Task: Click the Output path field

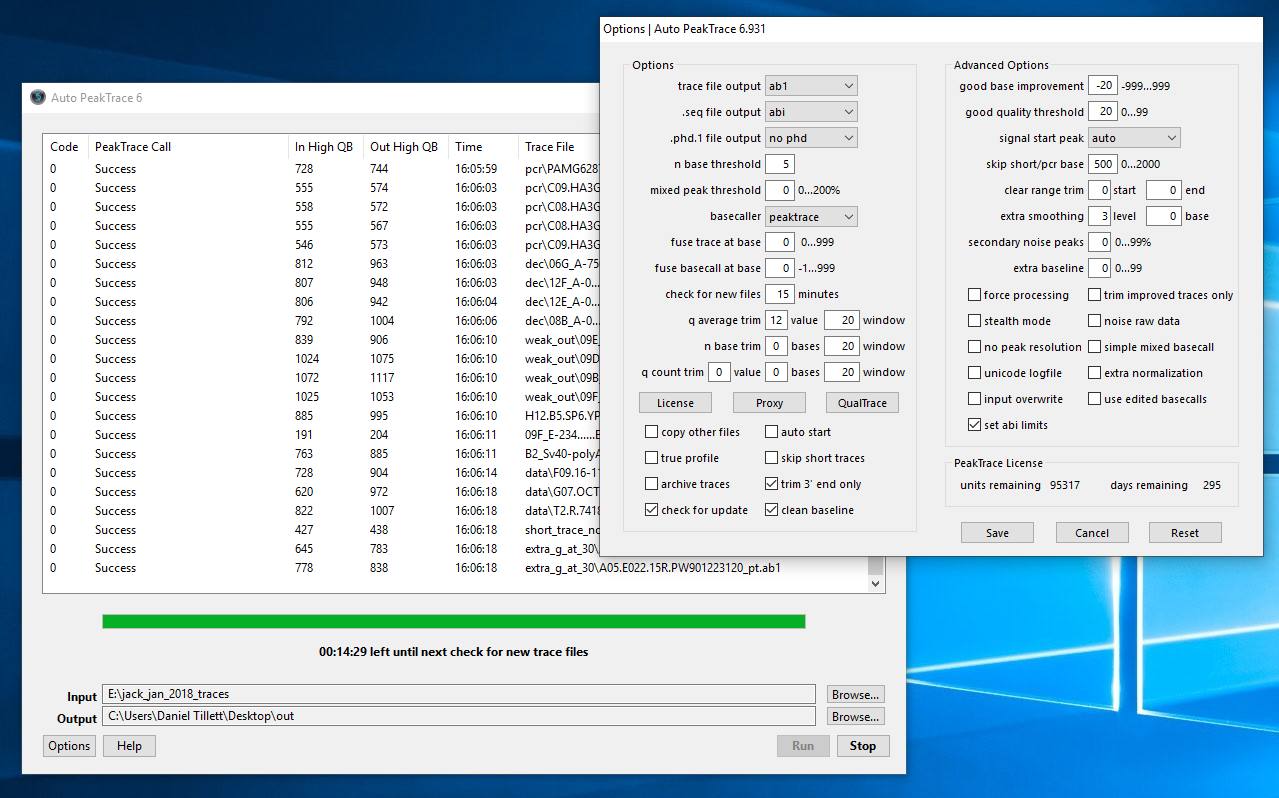Action: click(x=459, y=717)
